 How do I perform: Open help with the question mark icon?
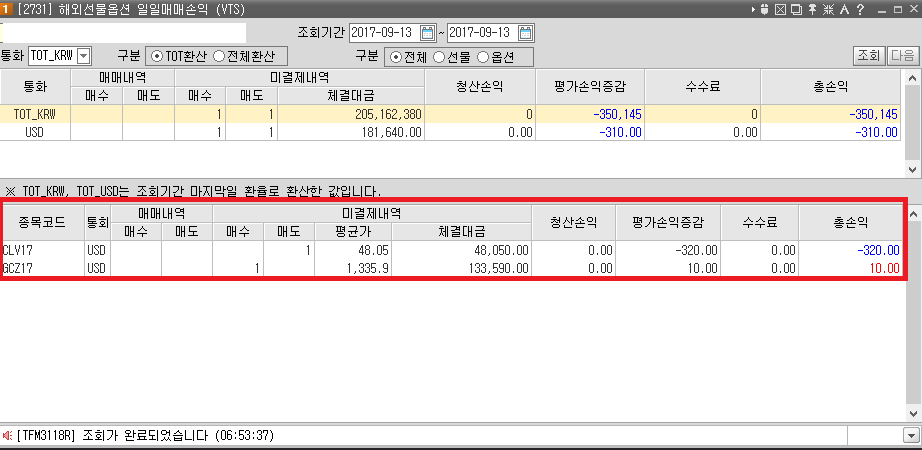(859, 9)
